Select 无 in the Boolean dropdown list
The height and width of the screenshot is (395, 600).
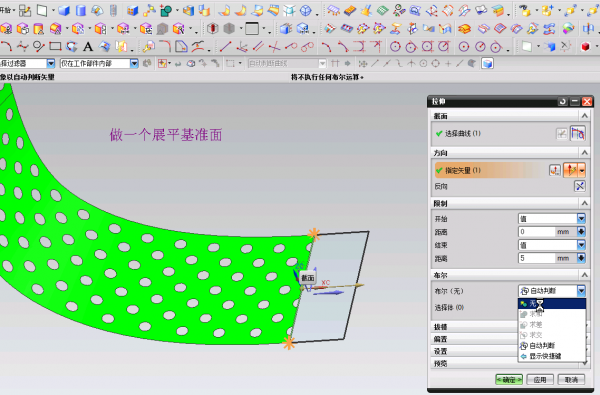point(552,304)
